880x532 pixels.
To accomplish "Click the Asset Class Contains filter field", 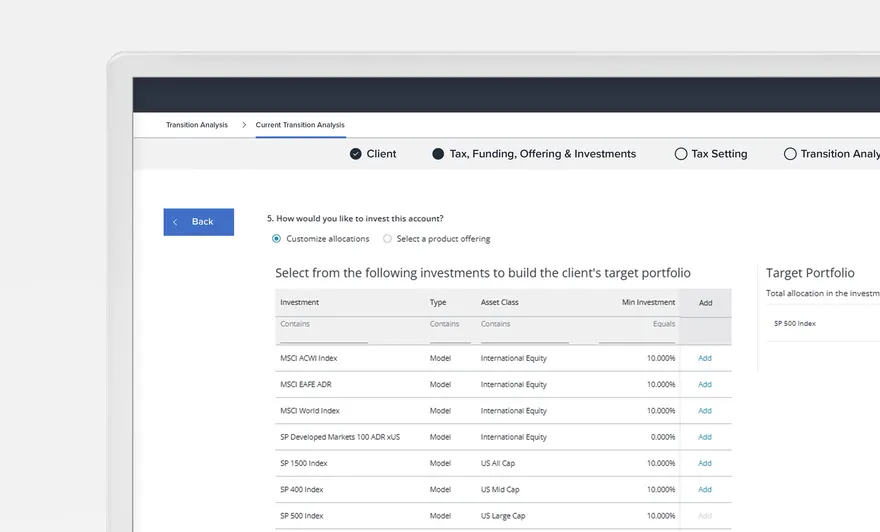I will tap(525, 331).
